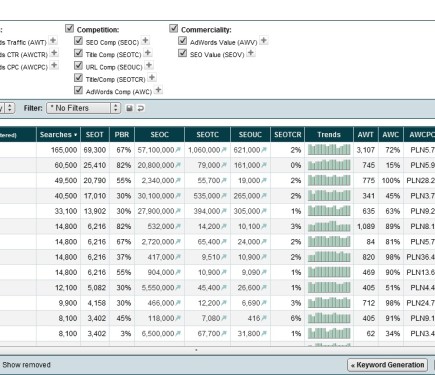Click plus icon next to SEO Comp (SEOC)

[x=145, y=41]
